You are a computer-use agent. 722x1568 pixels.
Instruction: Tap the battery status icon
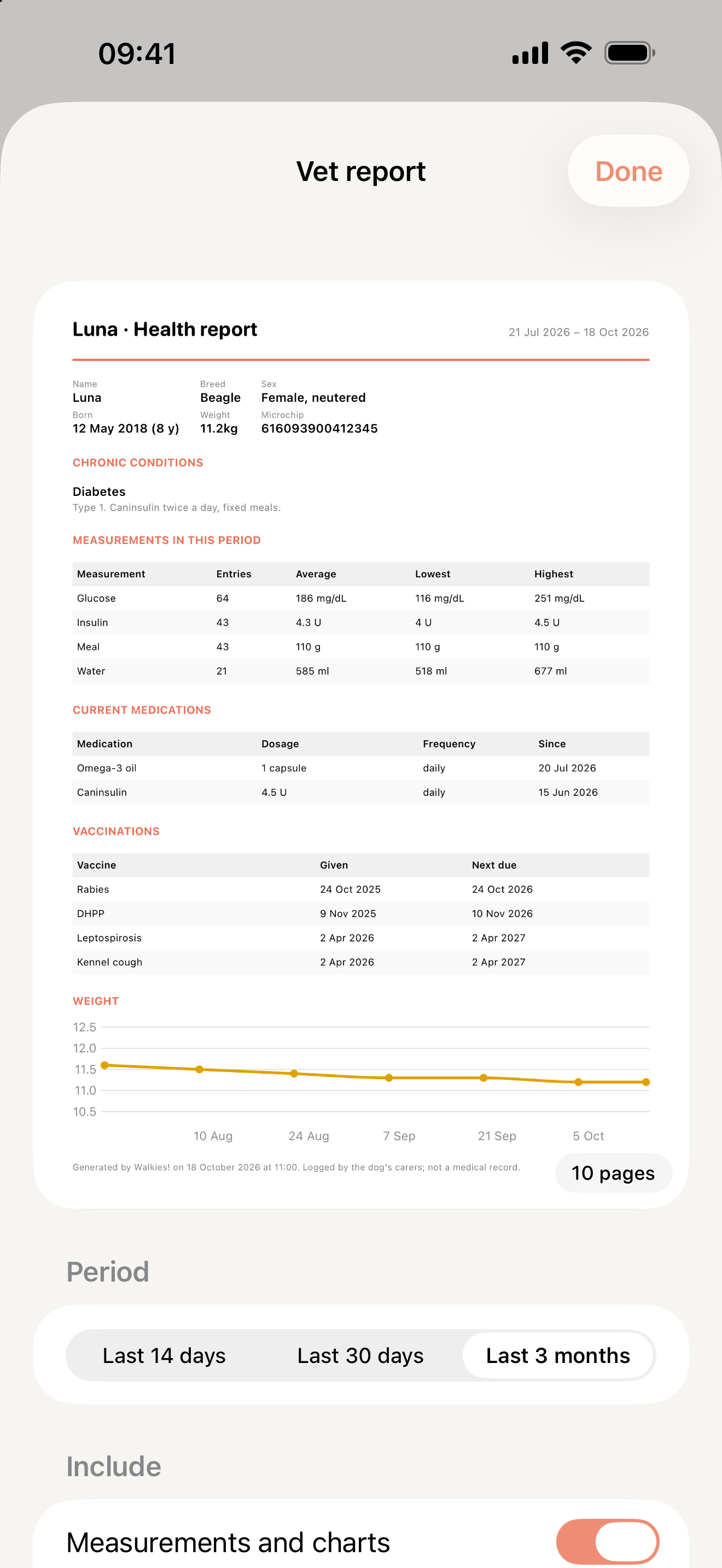pos(630,53)
